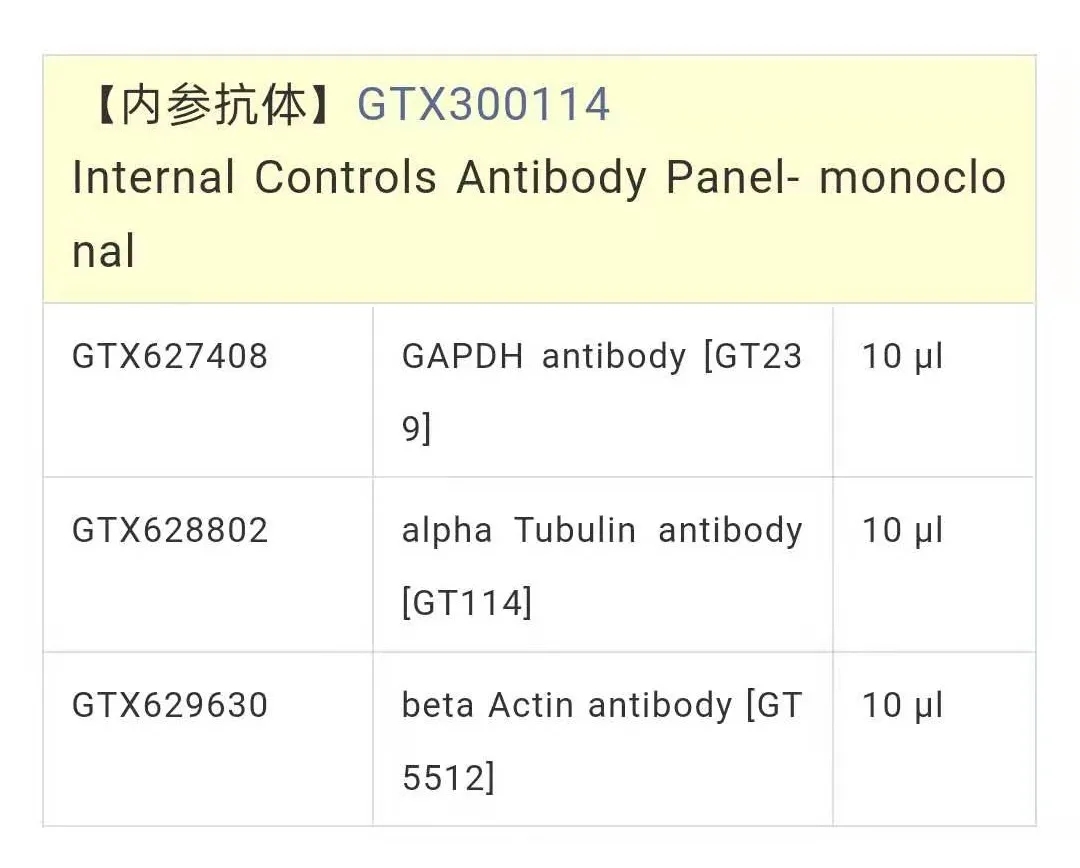Click the word 'Tubulin' in second row
Image resolution: width=1080 pixels, height=868 pixels.
pyautogui.click(x=575, y=530)
